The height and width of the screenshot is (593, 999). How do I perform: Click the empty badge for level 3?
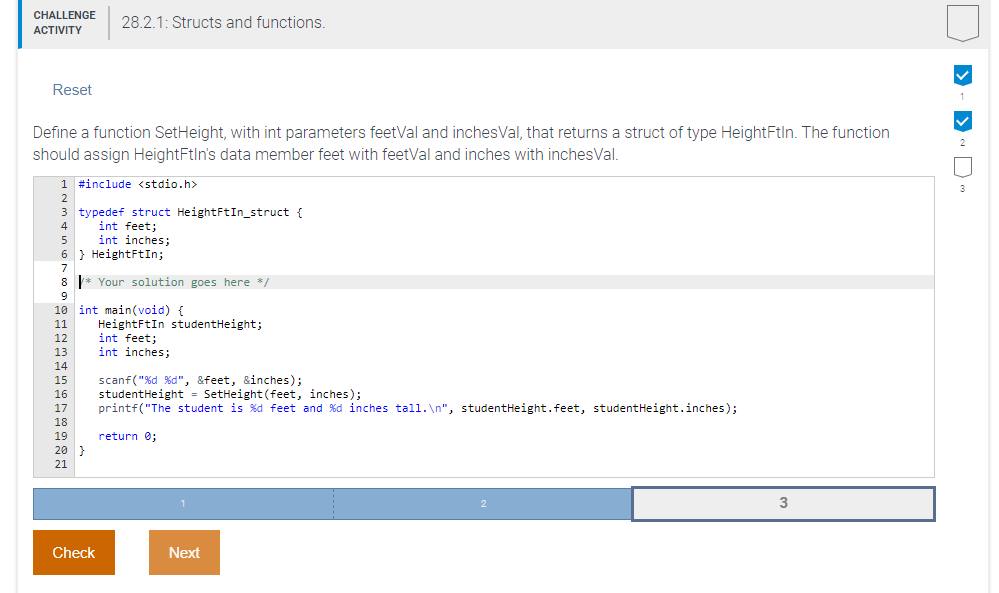[x=962, y=167]
